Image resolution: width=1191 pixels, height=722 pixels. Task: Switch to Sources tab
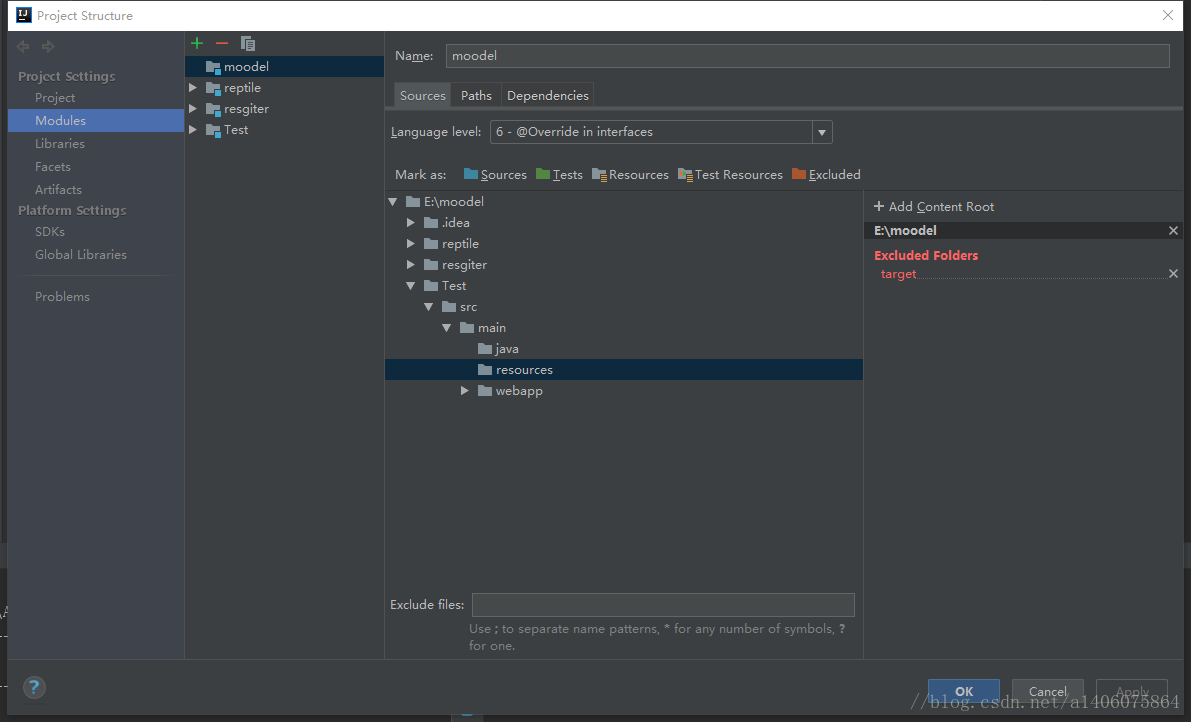tap(422, 96)
